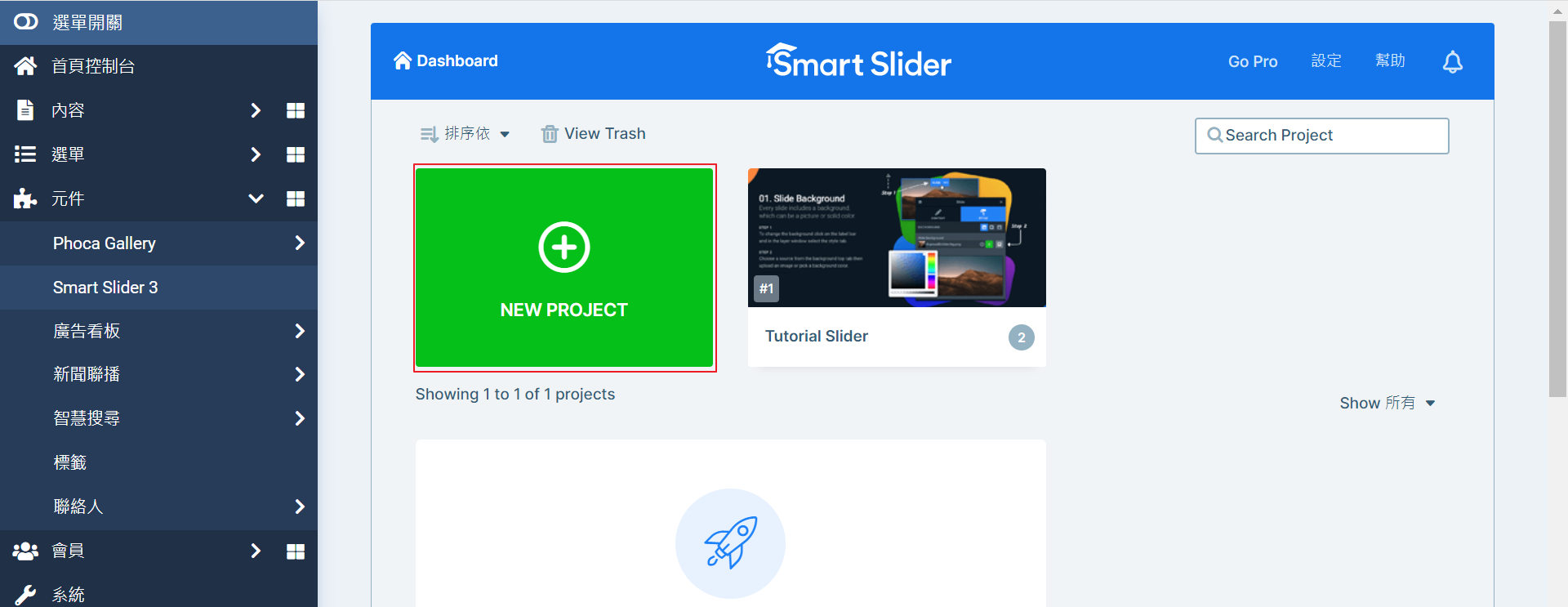Open the 會員 dashboard grid icon

pyautogui.click(x=296, y=551)
